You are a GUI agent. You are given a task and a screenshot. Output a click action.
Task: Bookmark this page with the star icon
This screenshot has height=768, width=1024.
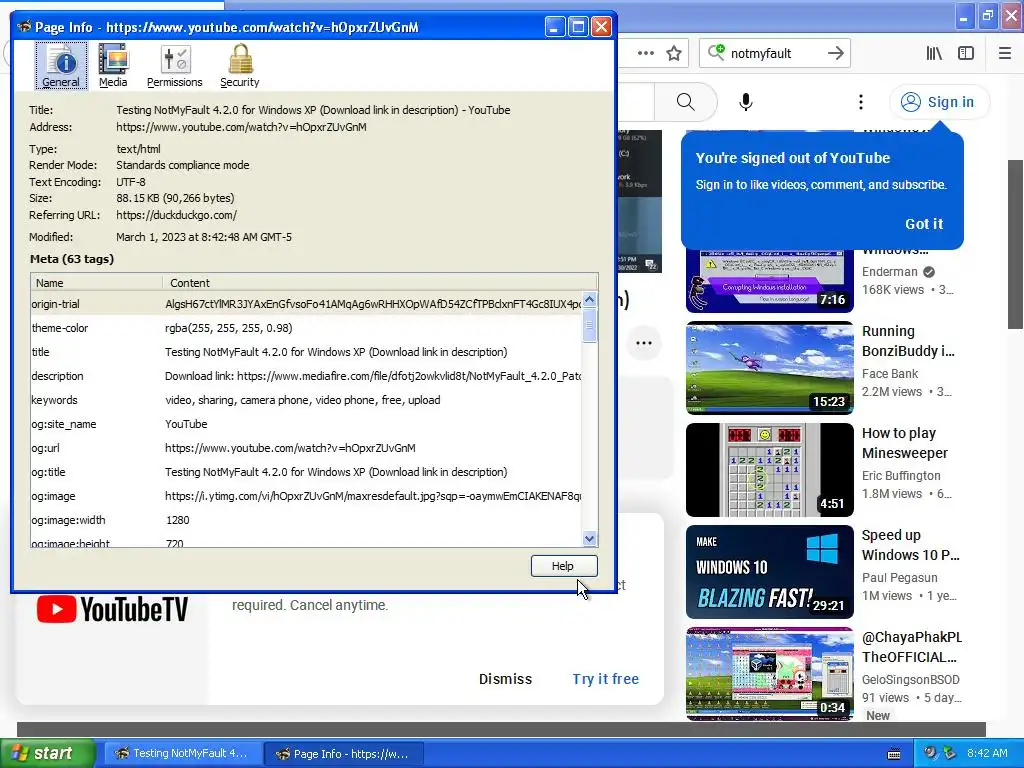674,53
